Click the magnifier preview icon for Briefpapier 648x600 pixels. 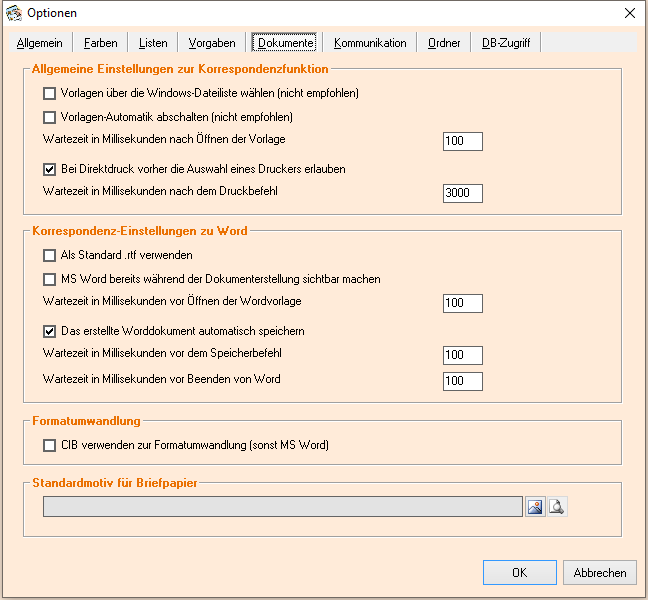(557, 507)
